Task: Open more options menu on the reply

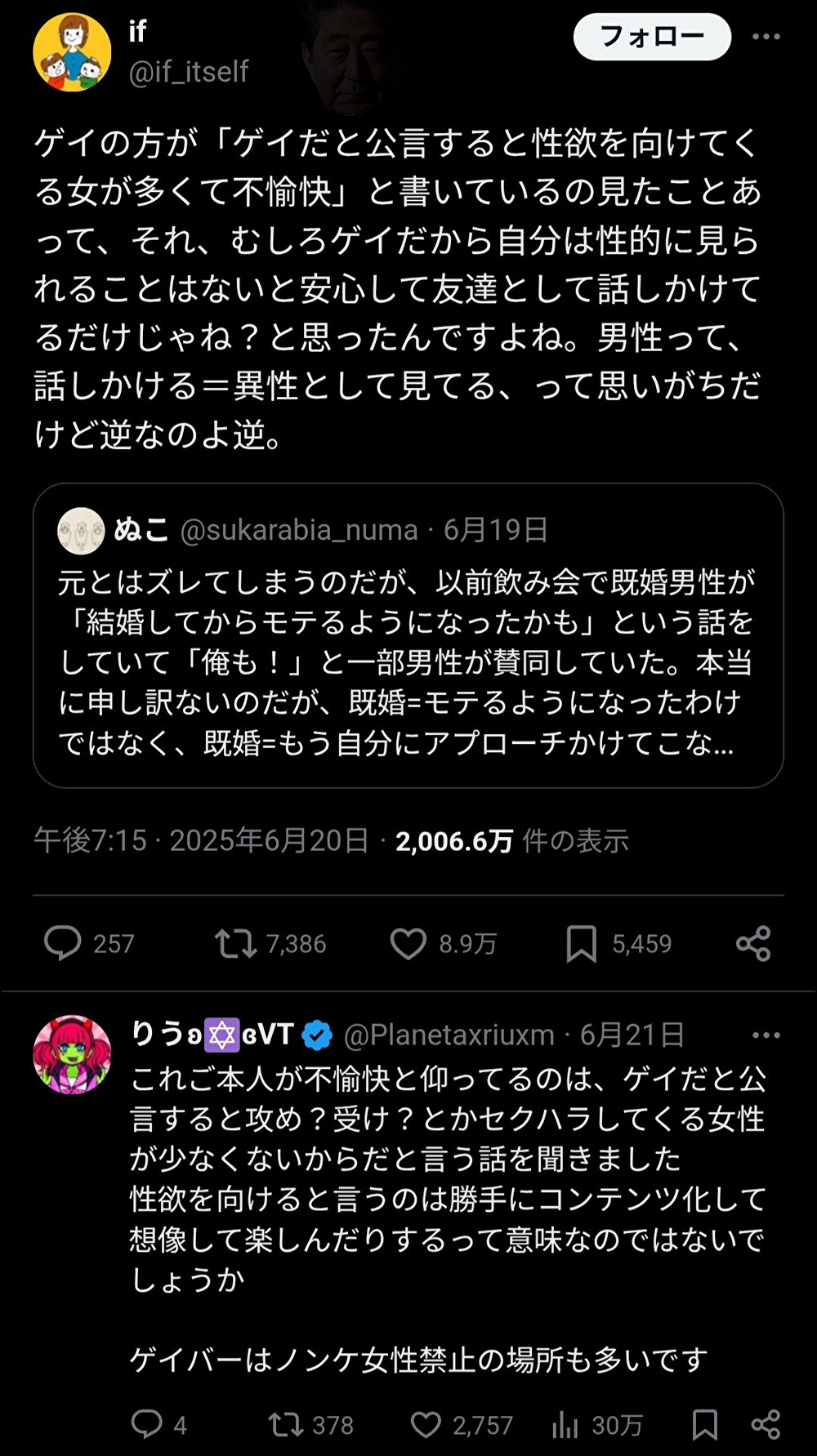Action: 766,1035
